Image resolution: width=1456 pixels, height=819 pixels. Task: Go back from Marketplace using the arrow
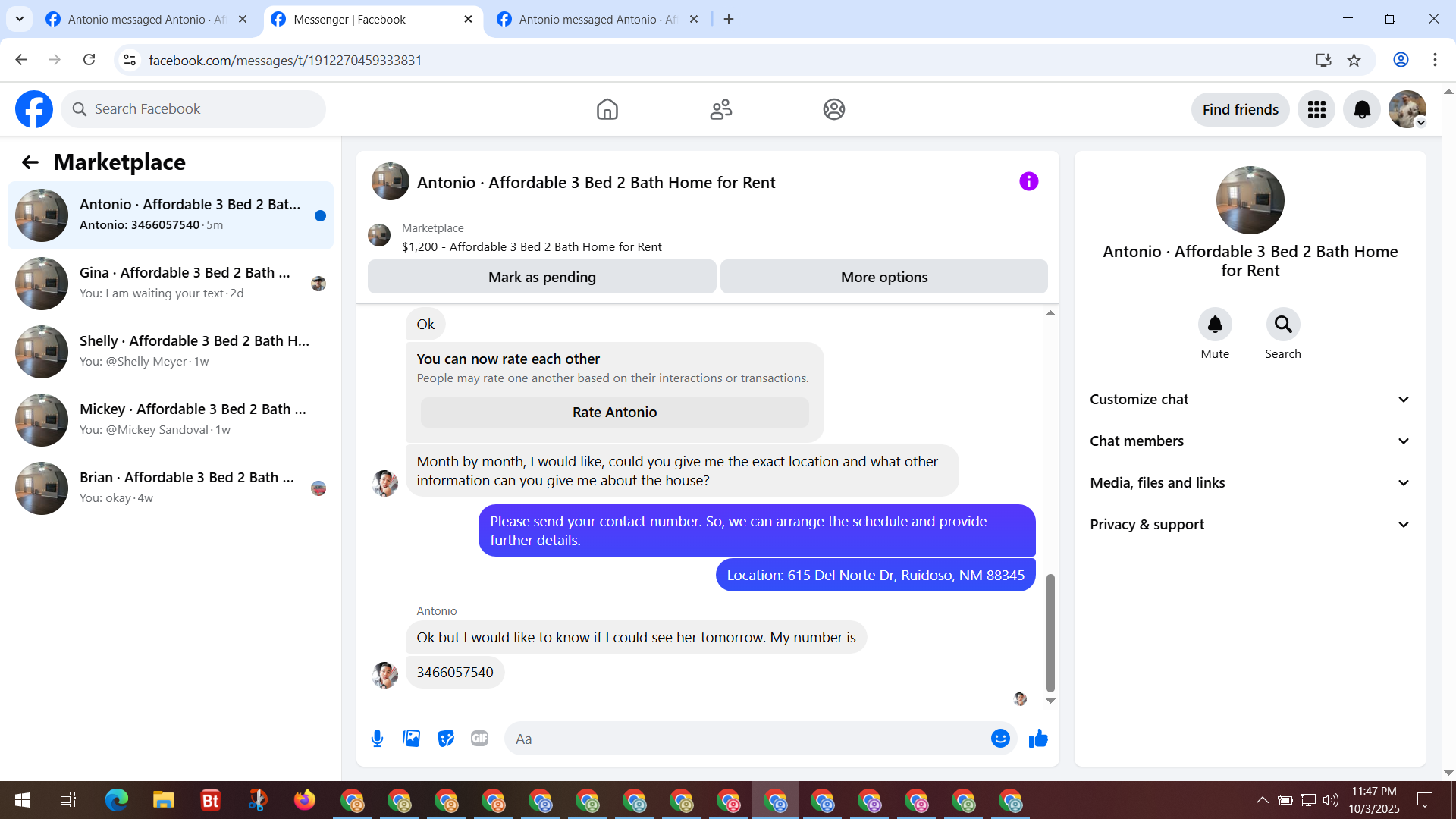tap(30, 162)
